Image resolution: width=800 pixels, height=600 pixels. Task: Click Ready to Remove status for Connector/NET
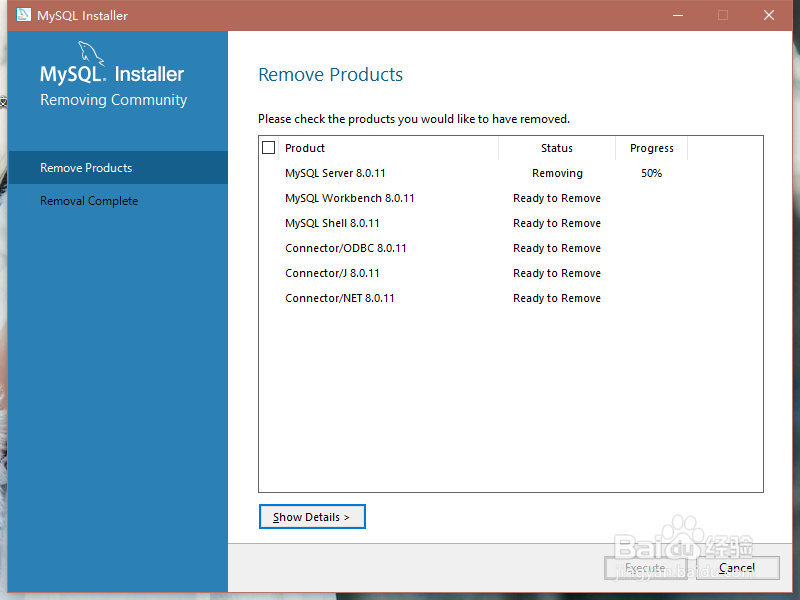click(x=557, y=298)
